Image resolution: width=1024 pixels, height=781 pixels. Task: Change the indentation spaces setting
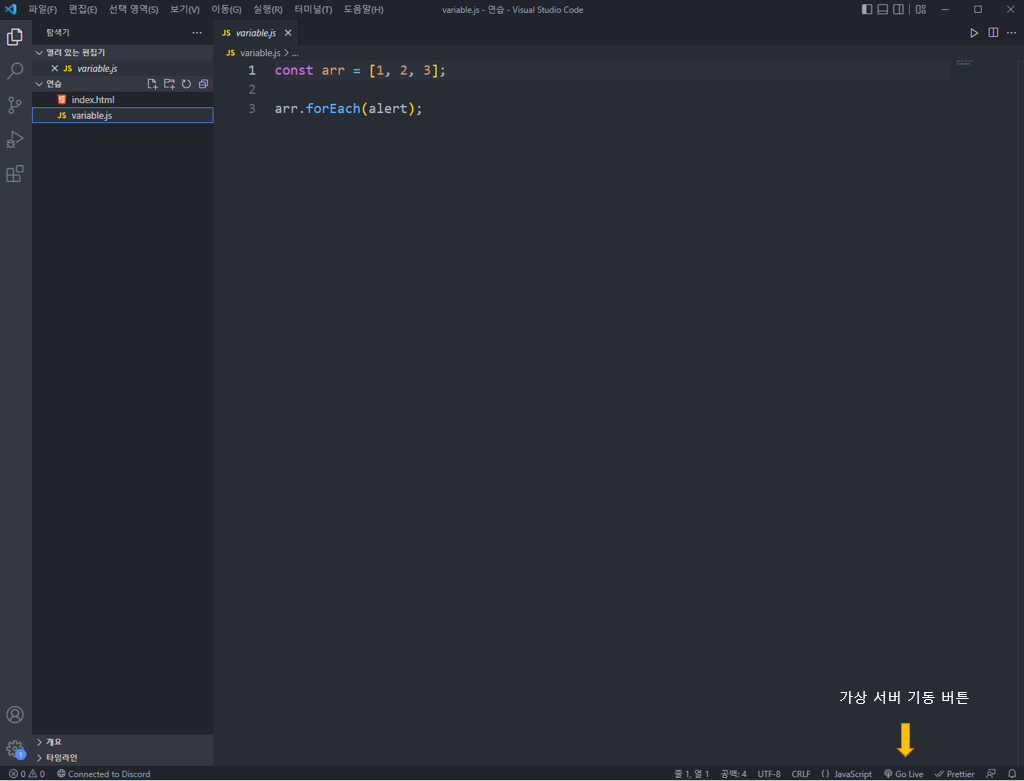(733, 774)
